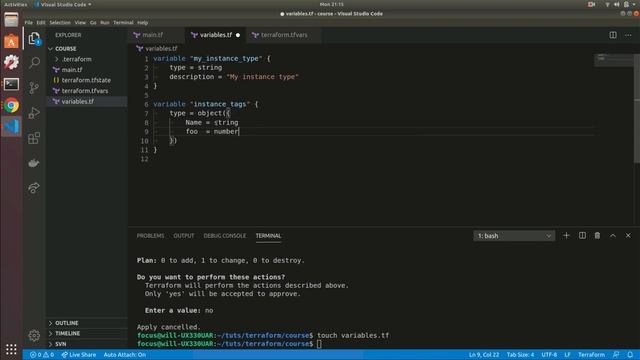Open notifications bell in status bar
The height and width of the screenshot is (360, 640).
click(630, 355)
